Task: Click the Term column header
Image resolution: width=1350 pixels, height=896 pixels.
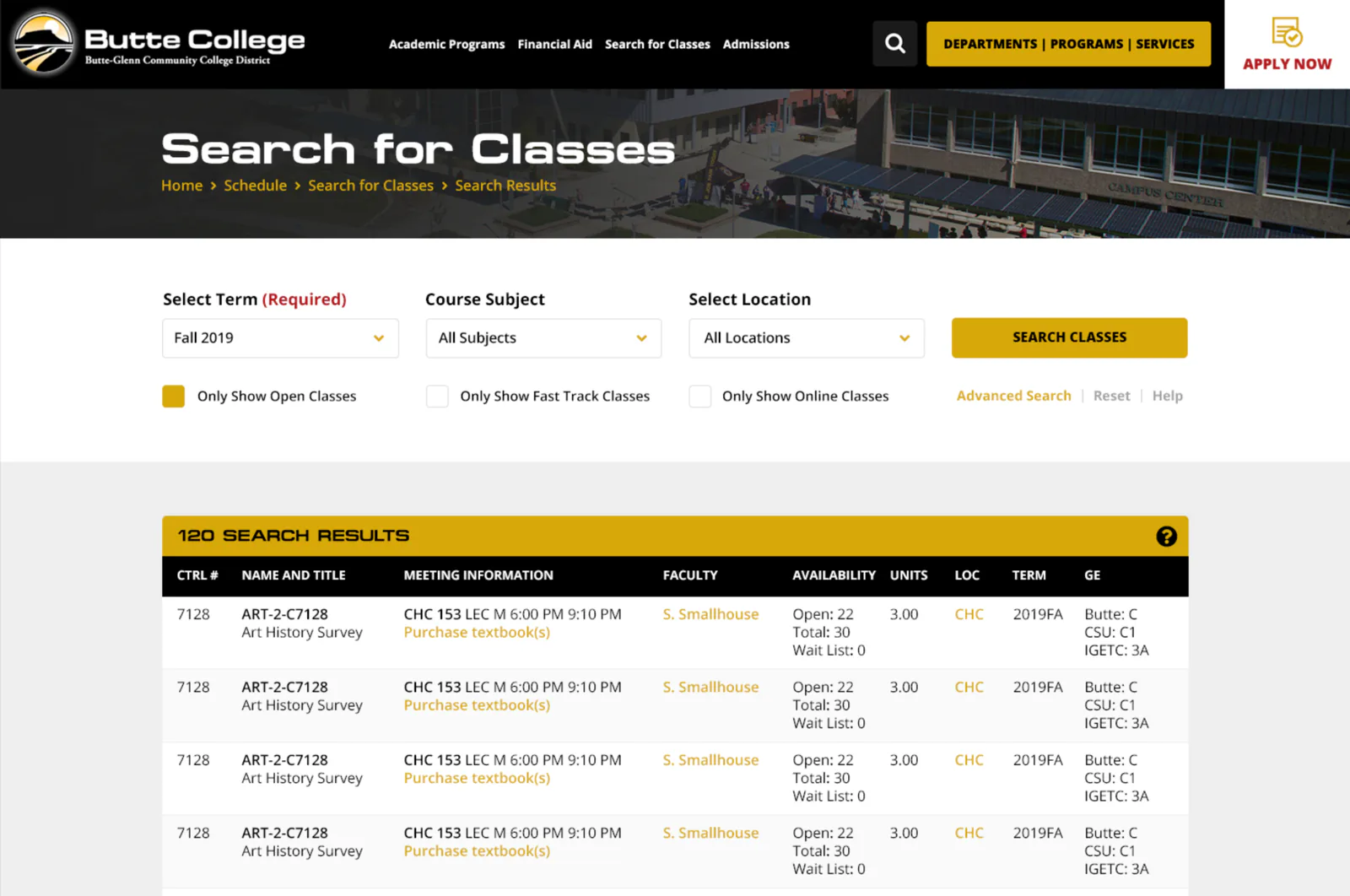Action: click(x=1029, y=575)
